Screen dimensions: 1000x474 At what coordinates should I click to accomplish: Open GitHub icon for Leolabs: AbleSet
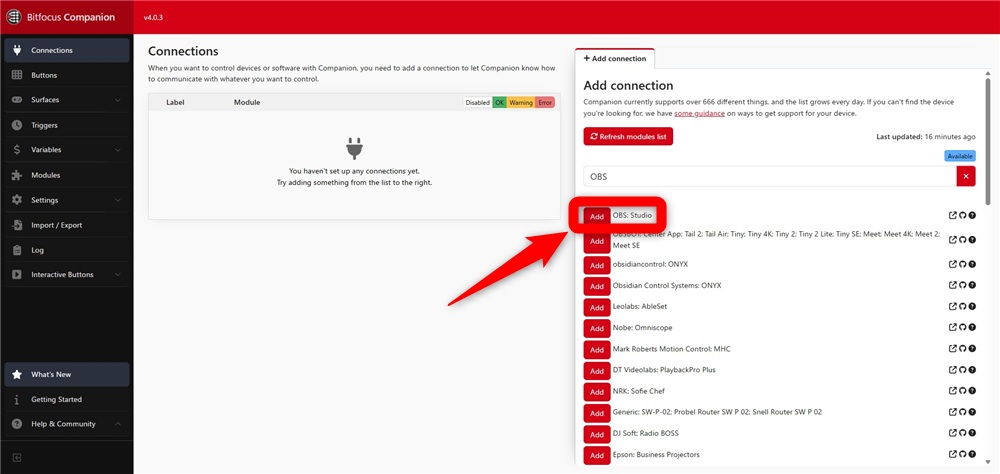963,306
